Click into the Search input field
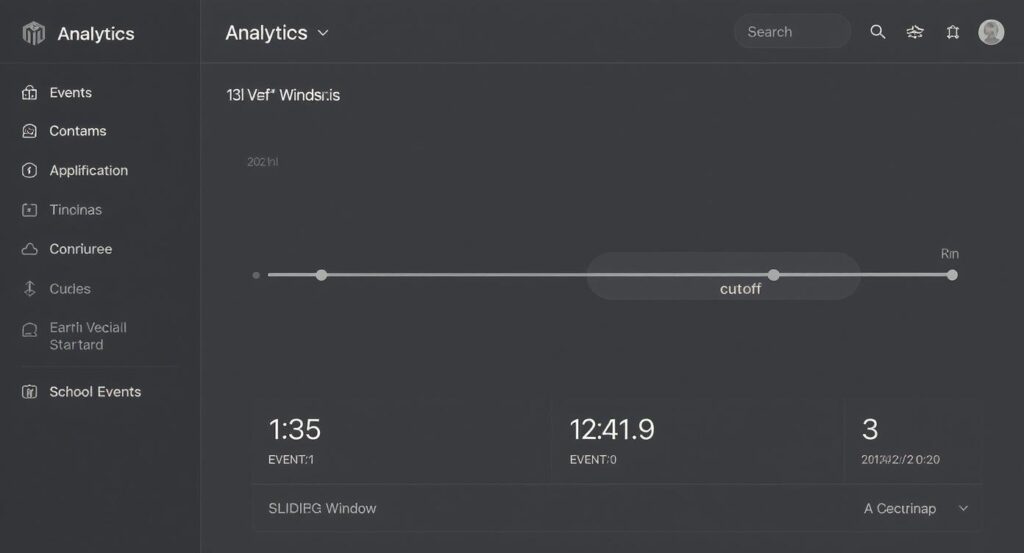1024x553 pixels. coord(792,32)
